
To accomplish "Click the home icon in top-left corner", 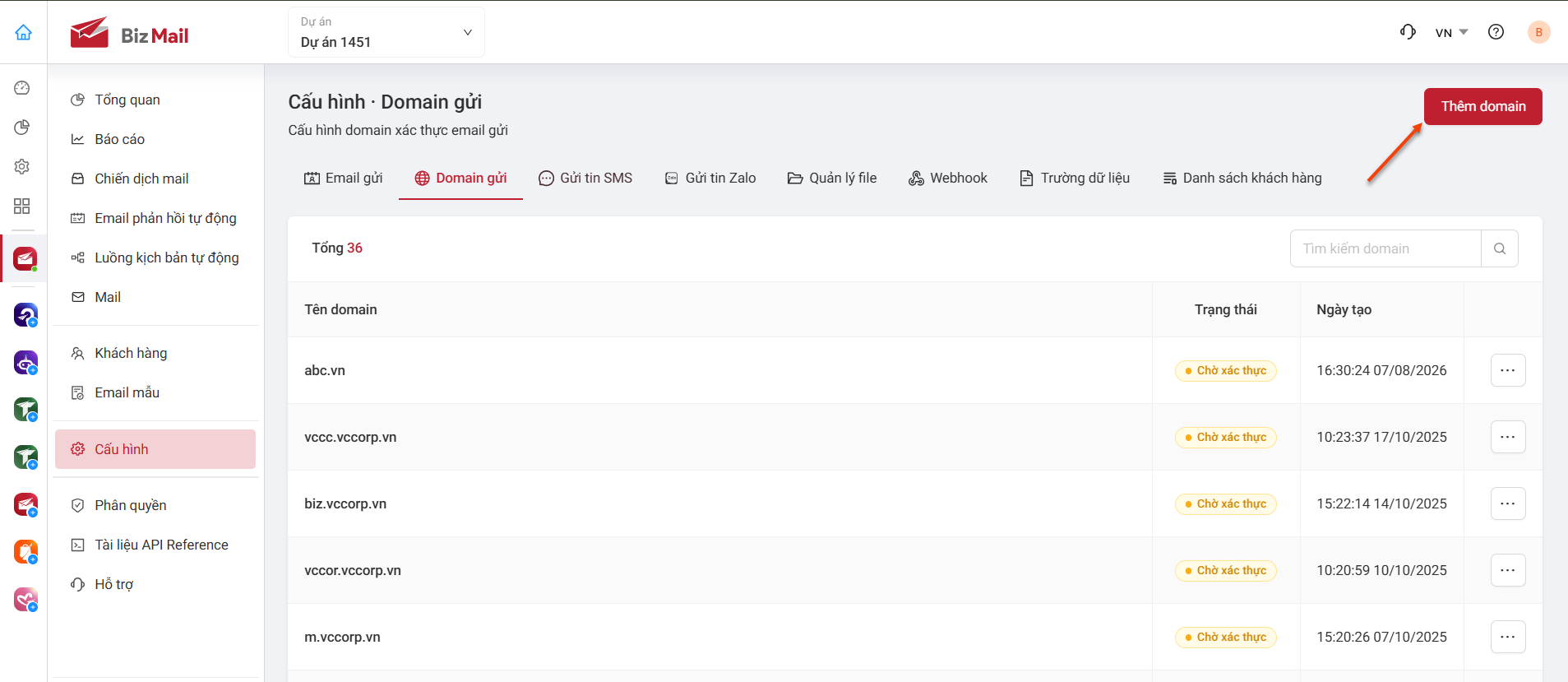I will [x=23, y=32].
